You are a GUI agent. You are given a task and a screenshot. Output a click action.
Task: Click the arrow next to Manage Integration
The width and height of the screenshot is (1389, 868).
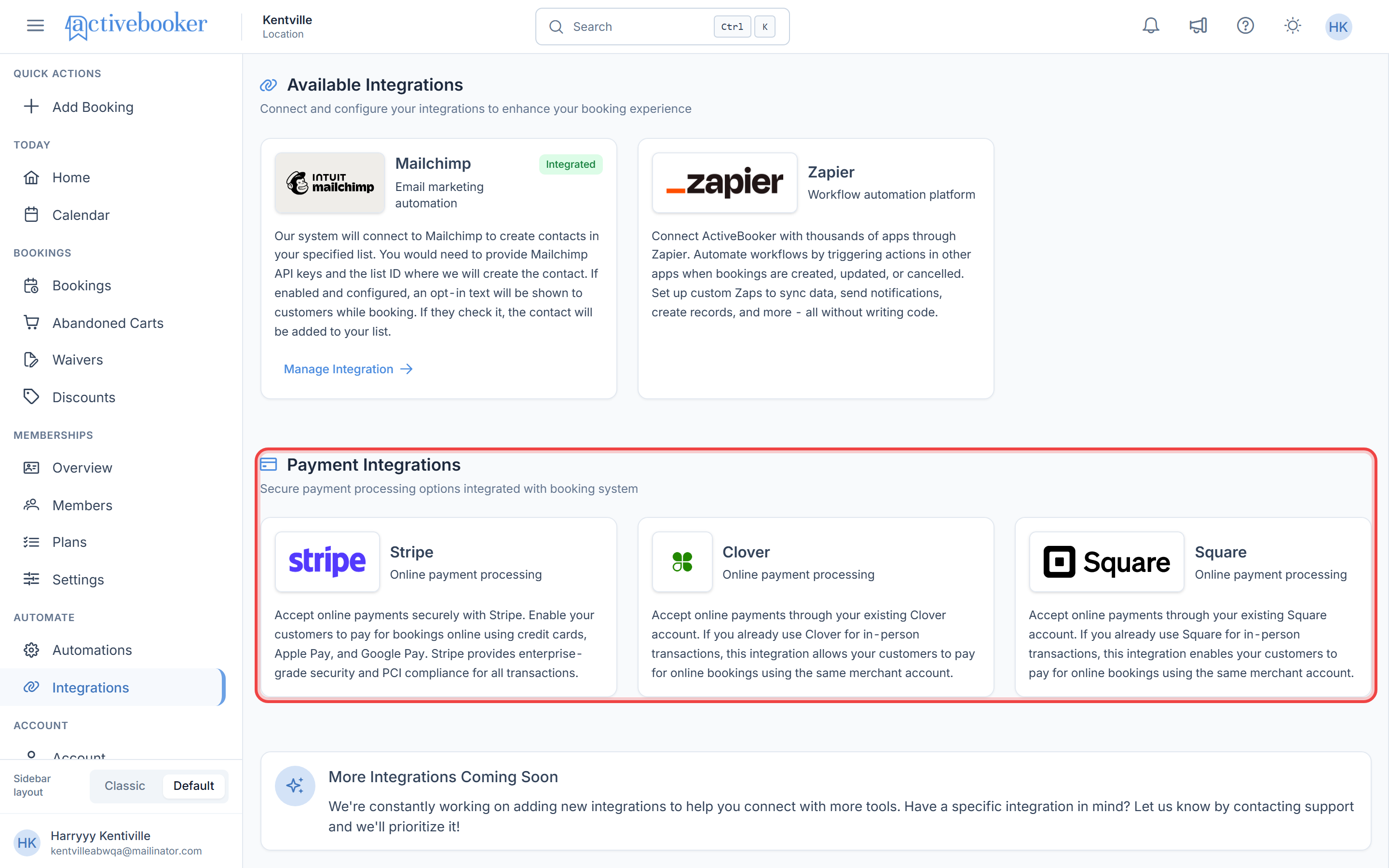[407, 368]
